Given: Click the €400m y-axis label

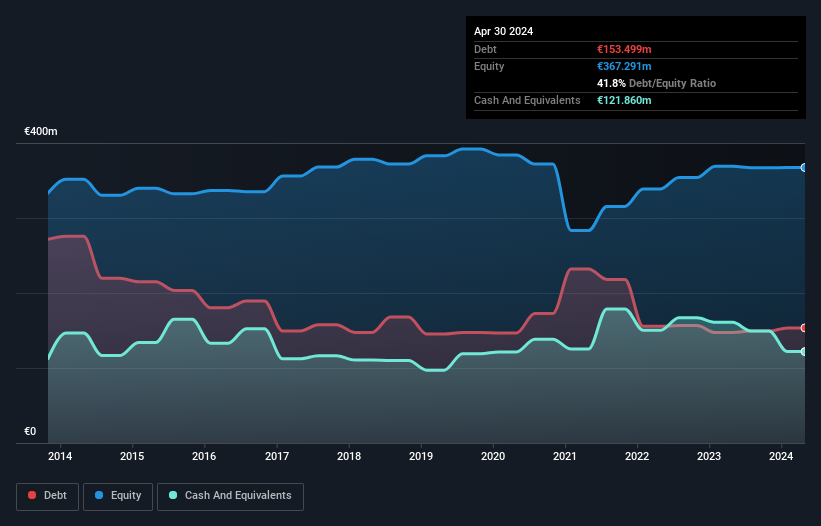Looking at the screenshot, I should point(41,131).
